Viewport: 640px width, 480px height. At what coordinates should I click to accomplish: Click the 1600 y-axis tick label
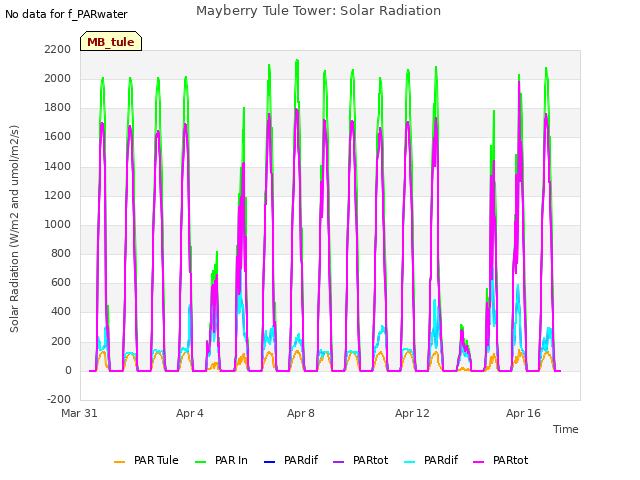pyautogui.click(x=58, y=137)
